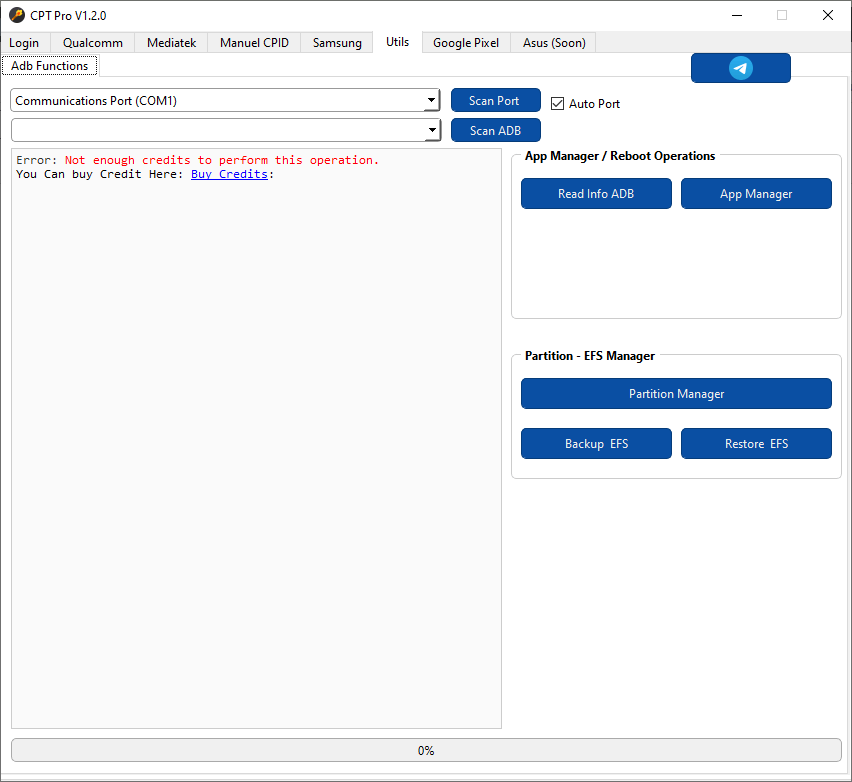The image size is (852, 782).
Task: Open the Buy Credits link
Action: 228,173
